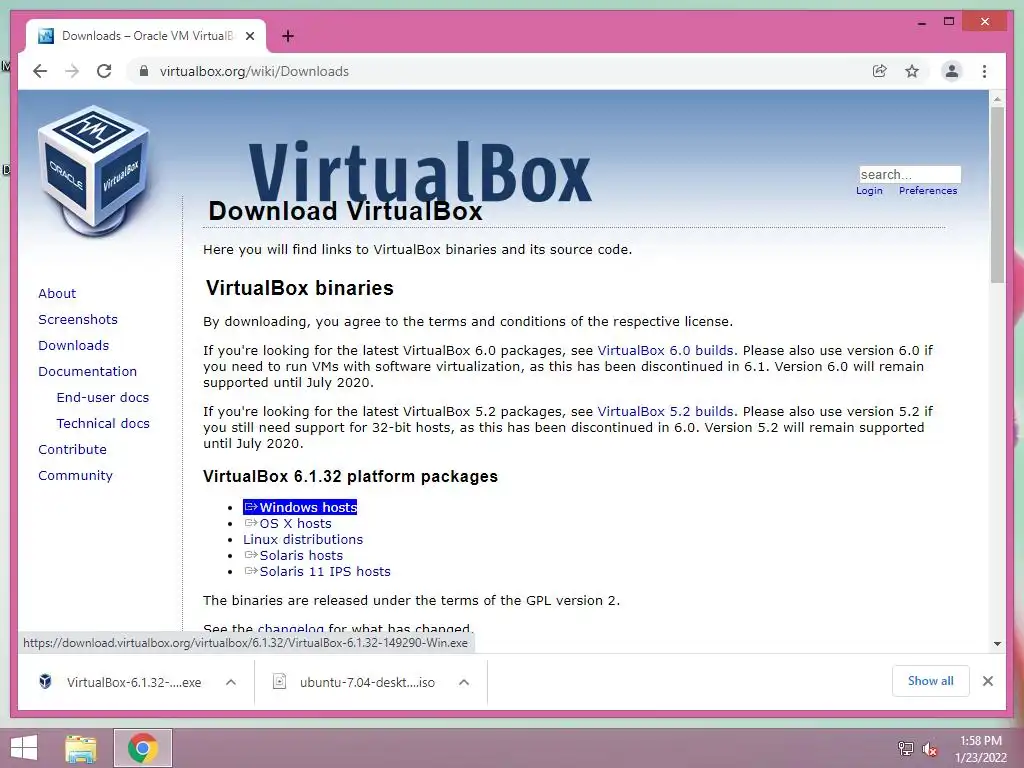Download Solaris 11 IPS hosts package
This screenshot has height=768, width=1024.
pyautogui.click(x=317, y=571)
